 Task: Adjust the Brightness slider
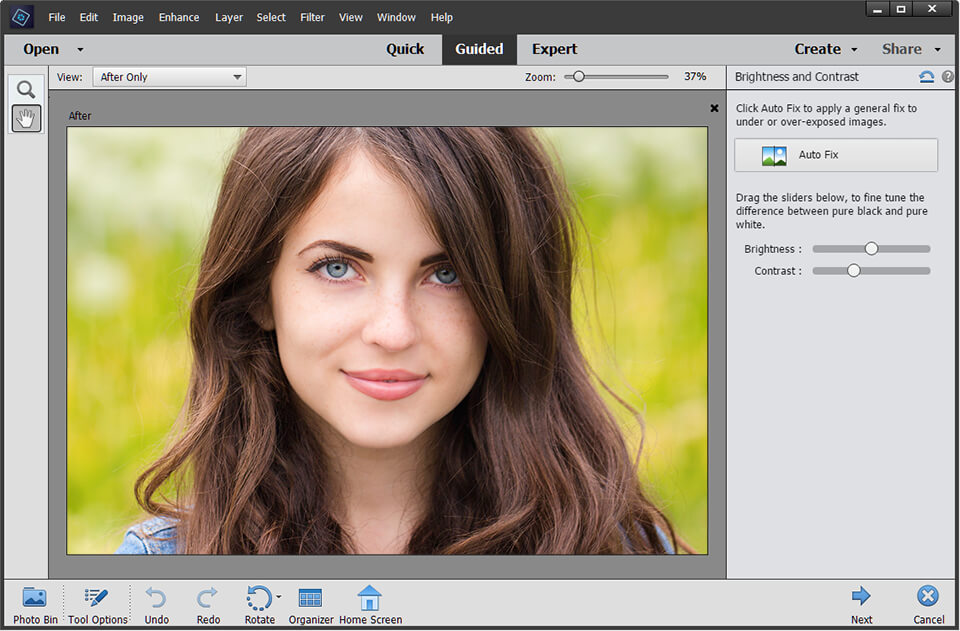pos(871,248)
